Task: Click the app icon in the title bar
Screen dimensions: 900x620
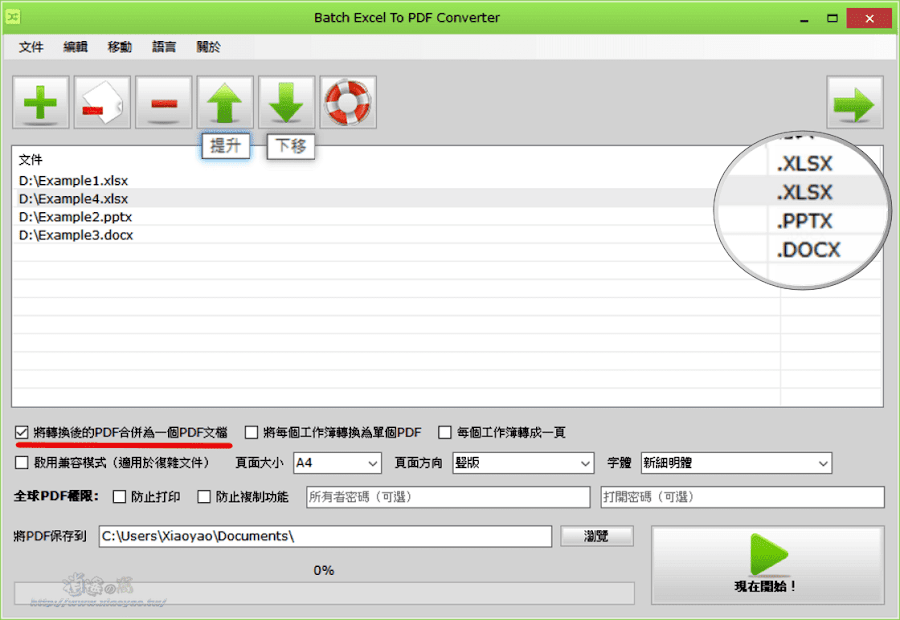Action: tap(13, 17)
